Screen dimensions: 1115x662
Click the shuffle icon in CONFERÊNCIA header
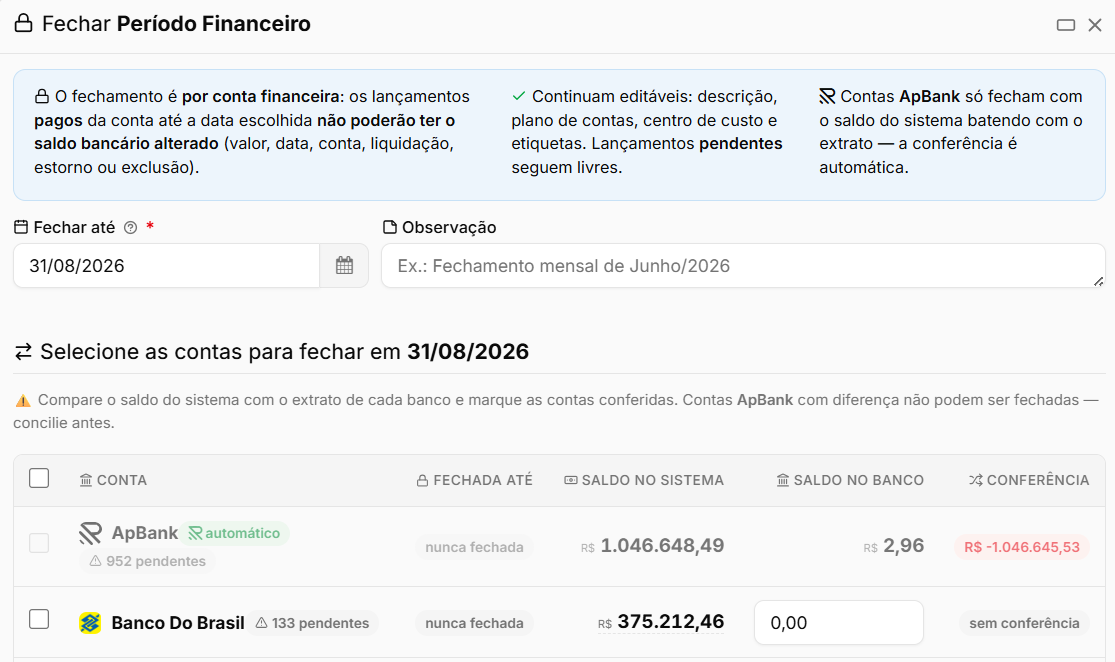[976, 481]
